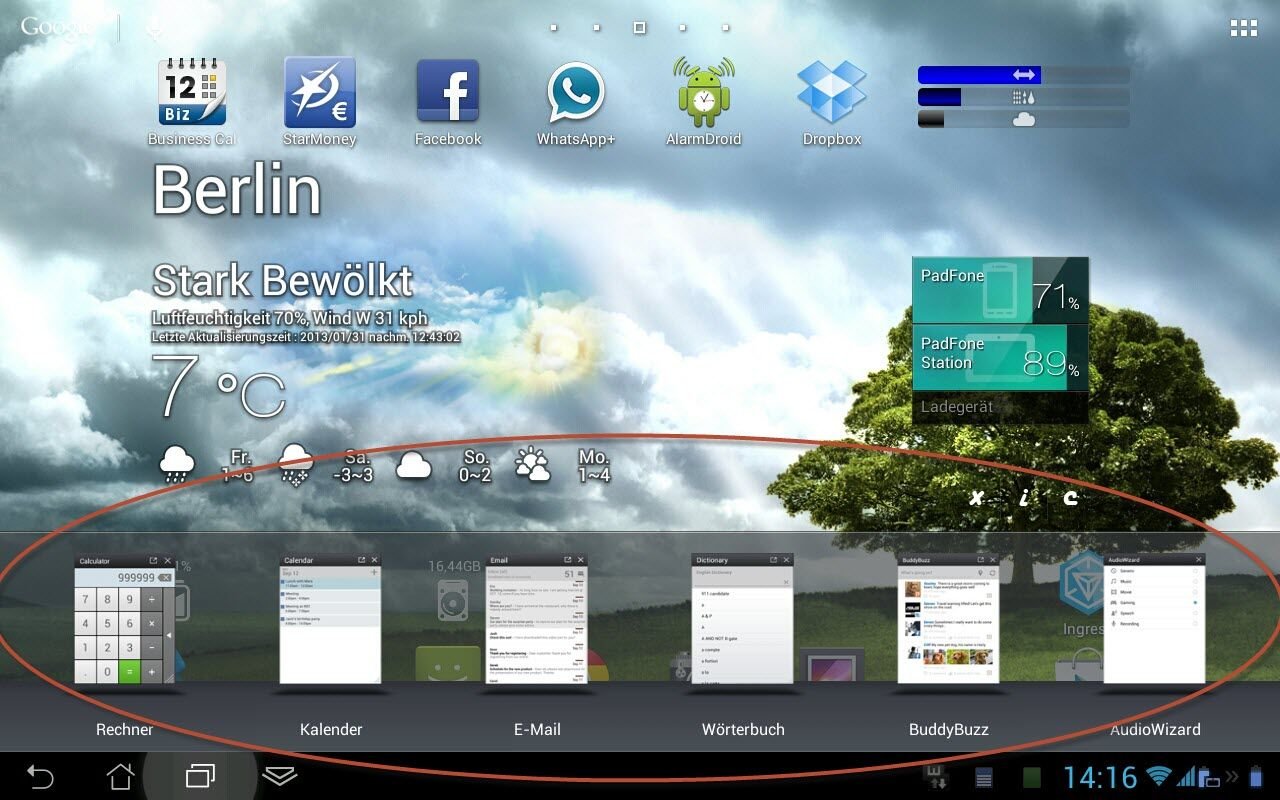Tap the Stark Bewölkt weather condition

tap(283, 280)
